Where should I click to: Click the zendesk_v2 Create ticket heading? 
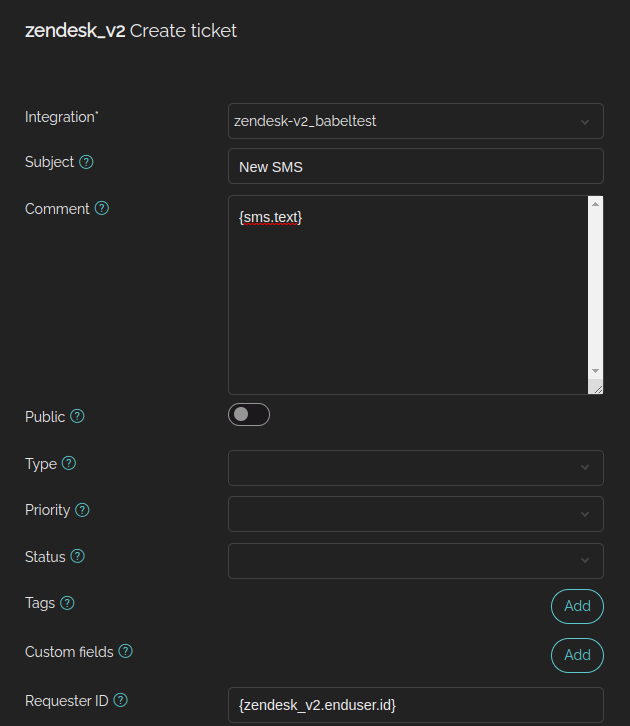[131, 31]
